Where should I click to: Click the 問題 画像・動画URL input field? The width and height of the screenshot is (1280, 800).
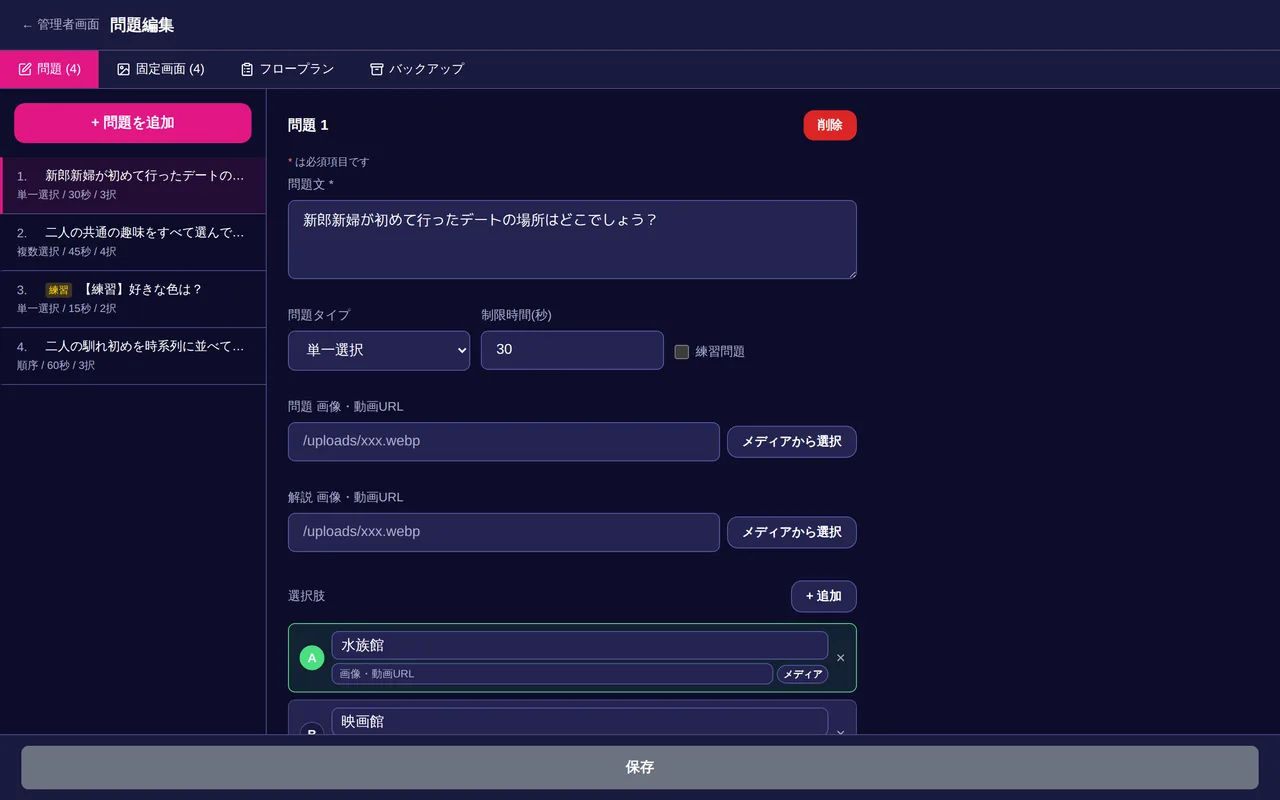point(504,442)
